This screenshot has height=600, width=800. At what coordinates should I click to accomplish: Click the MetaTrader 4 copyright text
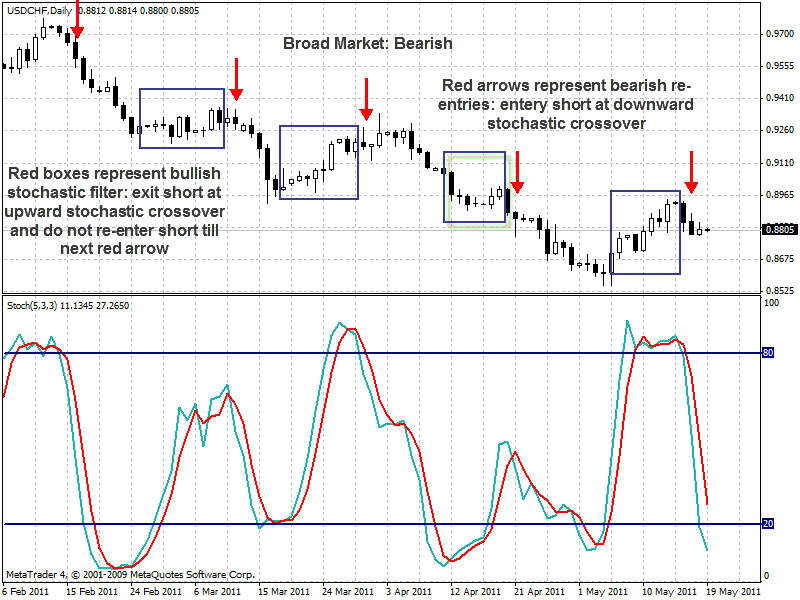click(x=130, y=575)
